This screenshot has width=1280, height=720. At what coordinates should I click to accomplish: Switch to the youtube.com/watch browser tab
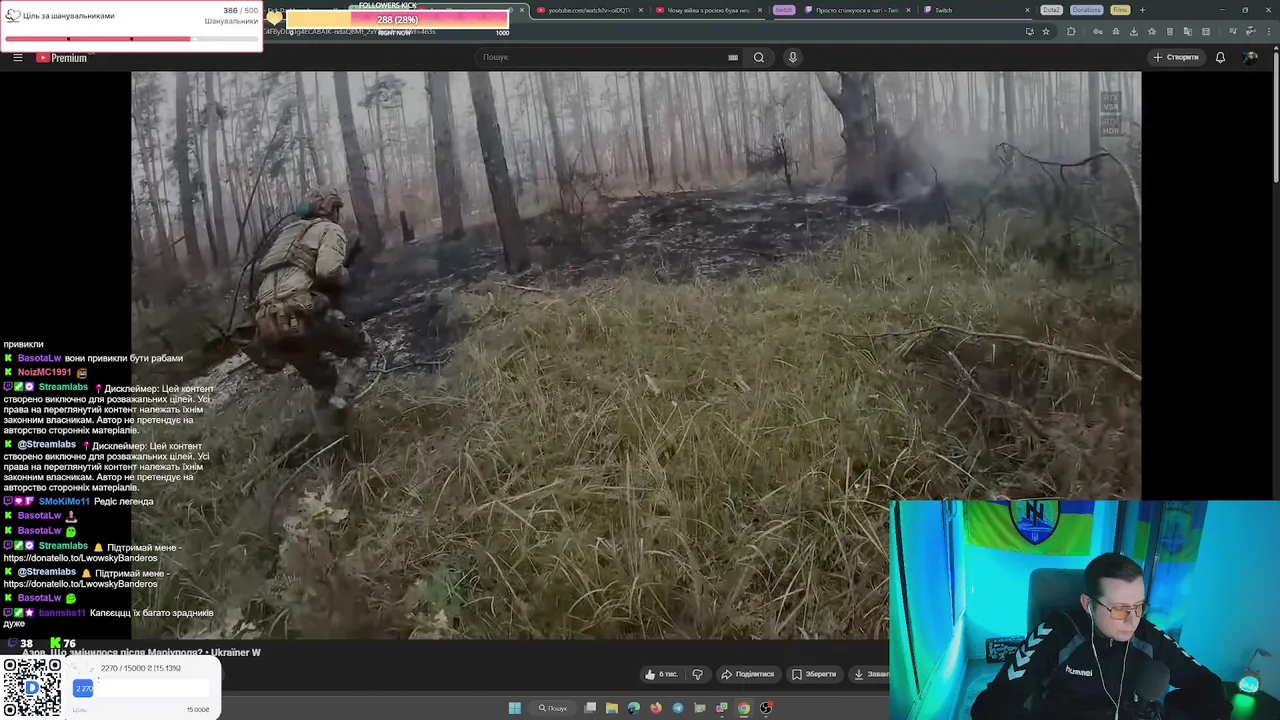[x=590, y=10]
